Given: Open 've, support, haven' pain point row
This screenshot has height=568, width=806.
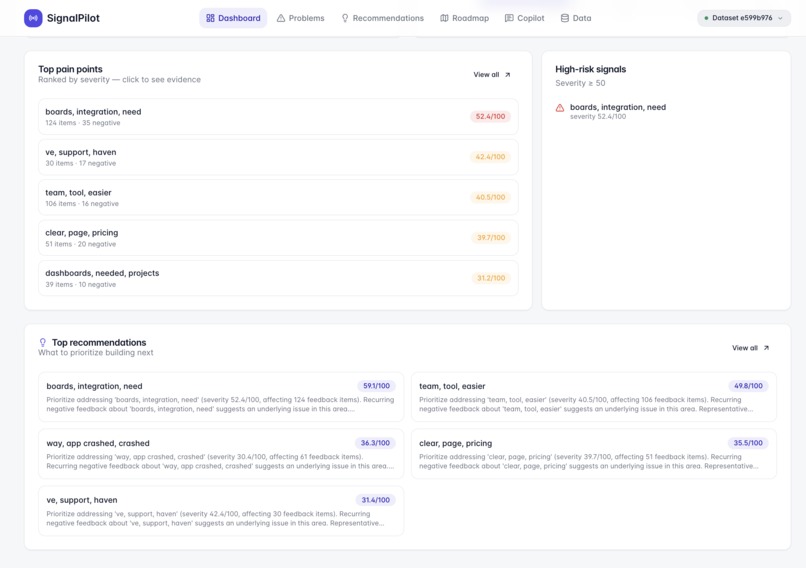Looking at the screenshot, I should 278,157.
